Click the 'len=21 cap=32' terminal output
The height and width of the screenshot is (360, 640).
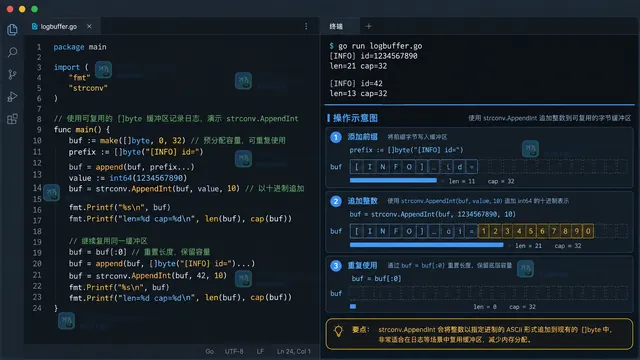pos(358,66)
